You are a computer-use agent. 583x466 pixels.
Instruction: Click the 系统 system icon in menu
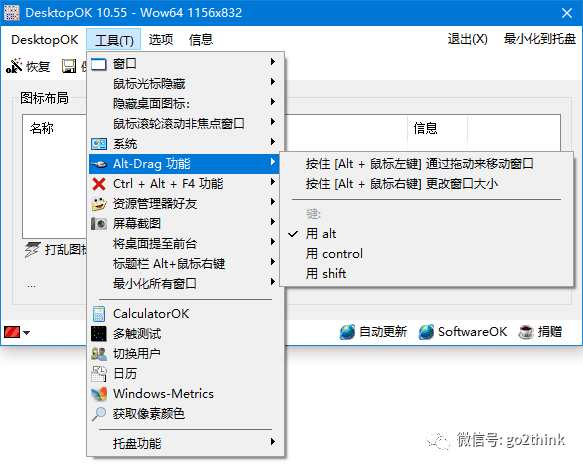click(x=99, y=144)
